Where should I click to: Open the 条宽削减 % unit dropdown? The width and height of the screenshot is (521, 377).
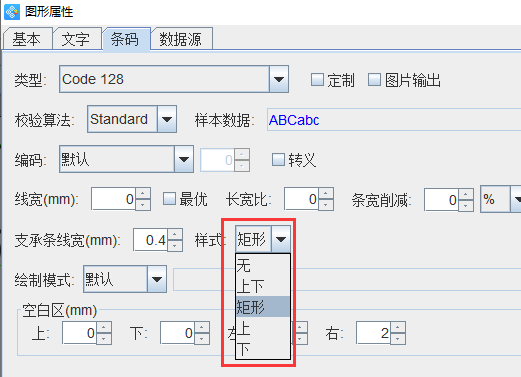point(500,199)
